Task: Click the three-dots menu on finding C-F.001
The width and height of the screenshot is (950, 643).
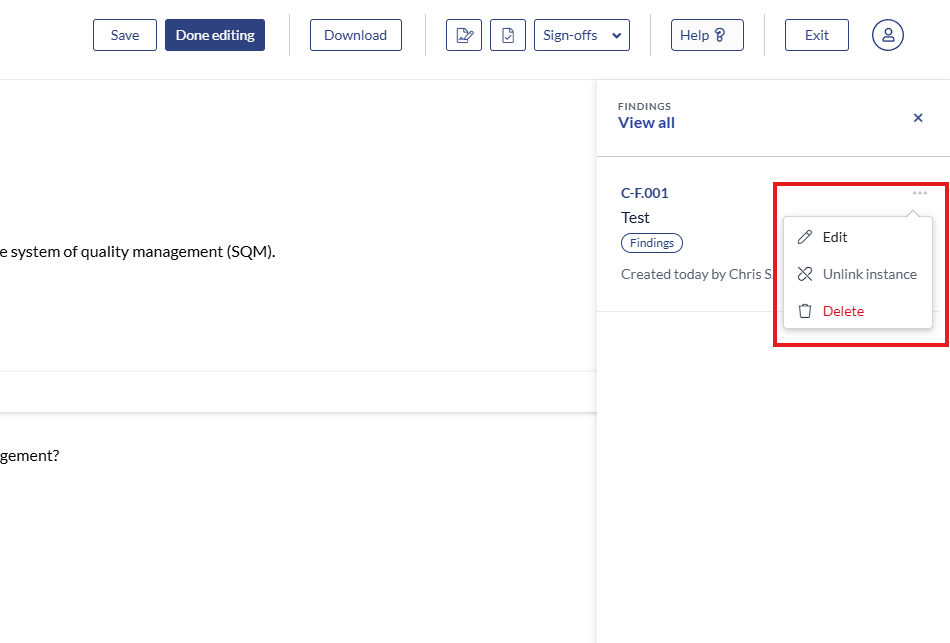Action: click(x=920, y=193)
